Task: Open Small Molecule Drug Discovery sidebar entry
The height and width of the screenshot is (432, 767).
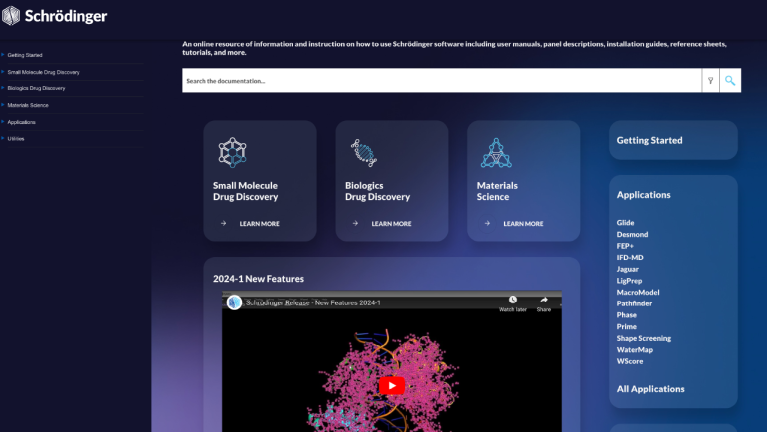Action: click(x=44, y=72)
